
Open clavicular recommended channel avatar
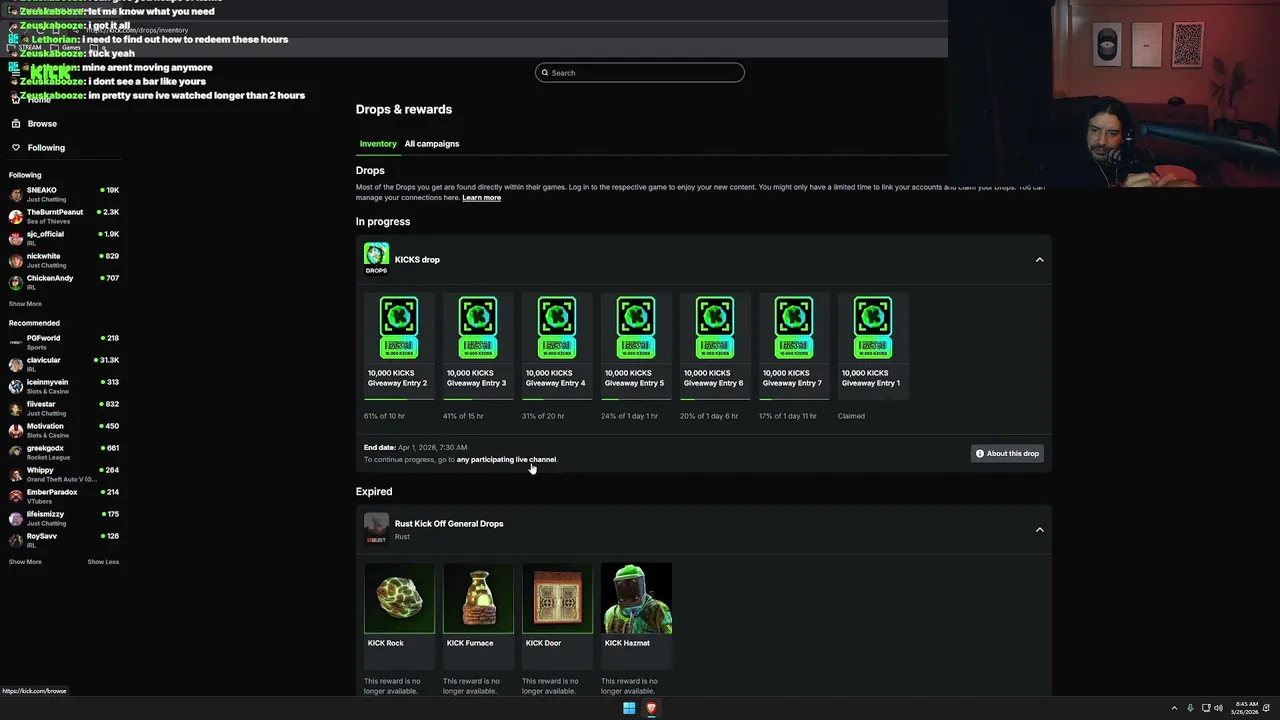(16, 364)
